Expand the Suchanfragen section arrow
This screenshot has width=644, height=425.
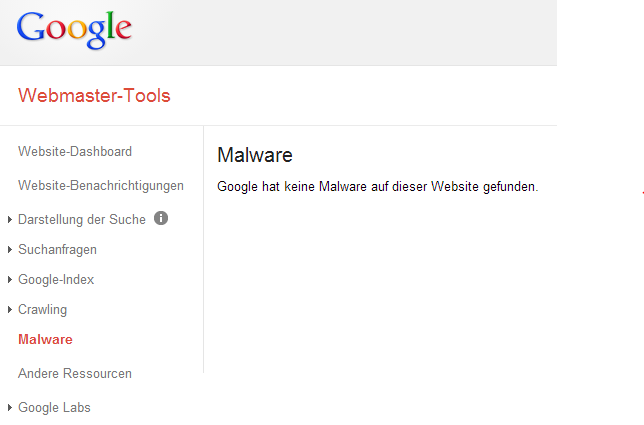coord(10,250)
